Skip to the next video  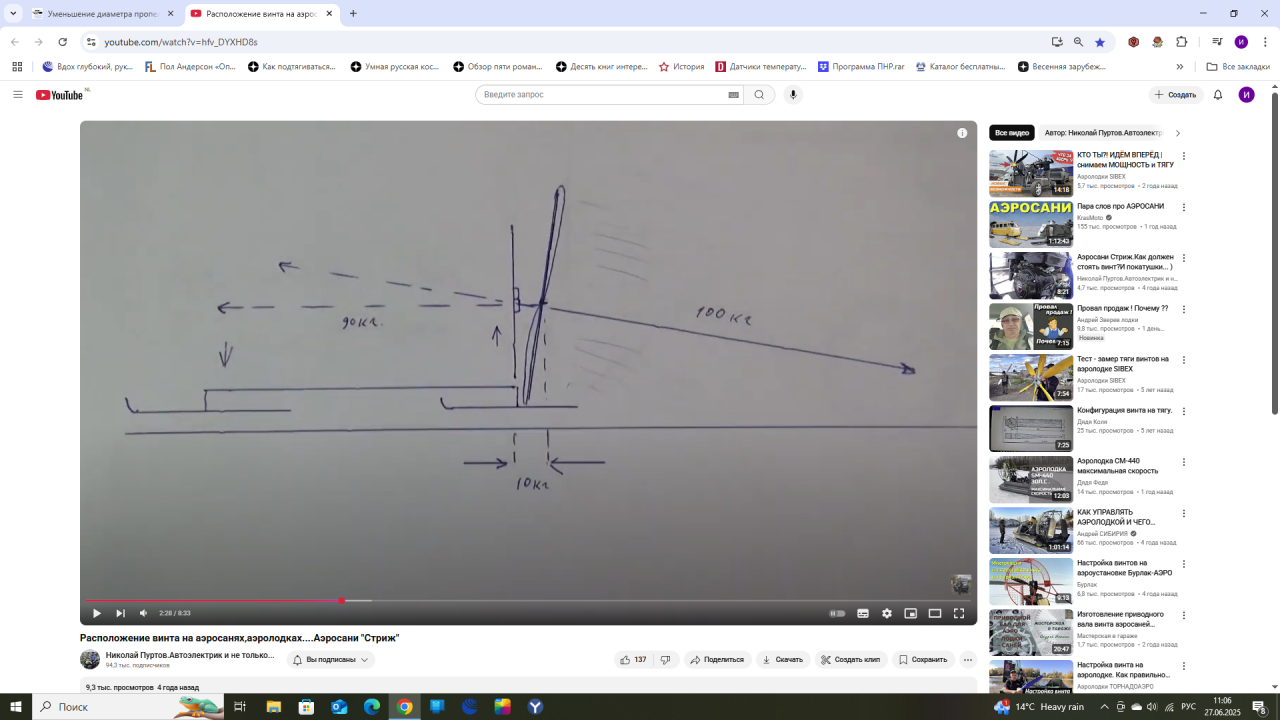[120, 613]
